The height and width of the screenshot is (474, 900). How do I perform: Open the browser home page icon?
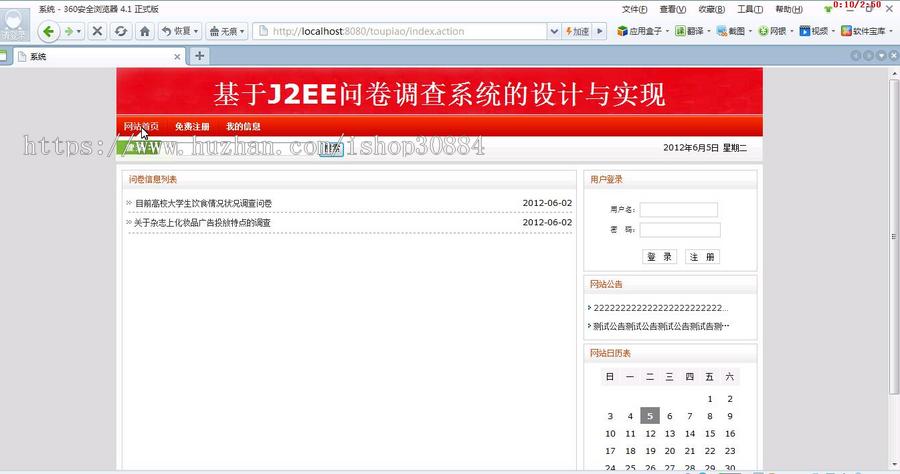145,31
